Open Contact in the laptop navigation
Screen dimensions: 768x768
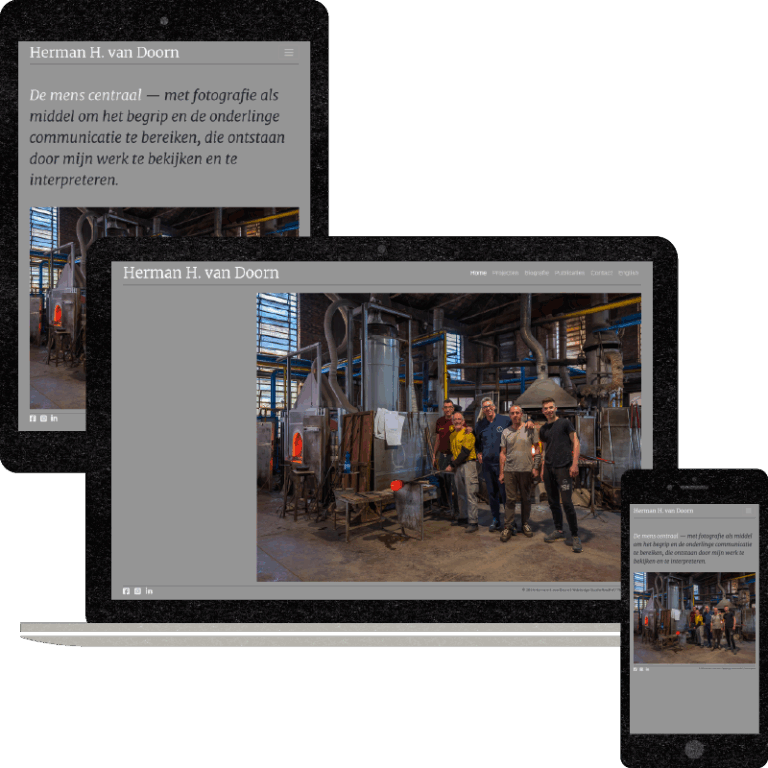(x=601, y=273)
